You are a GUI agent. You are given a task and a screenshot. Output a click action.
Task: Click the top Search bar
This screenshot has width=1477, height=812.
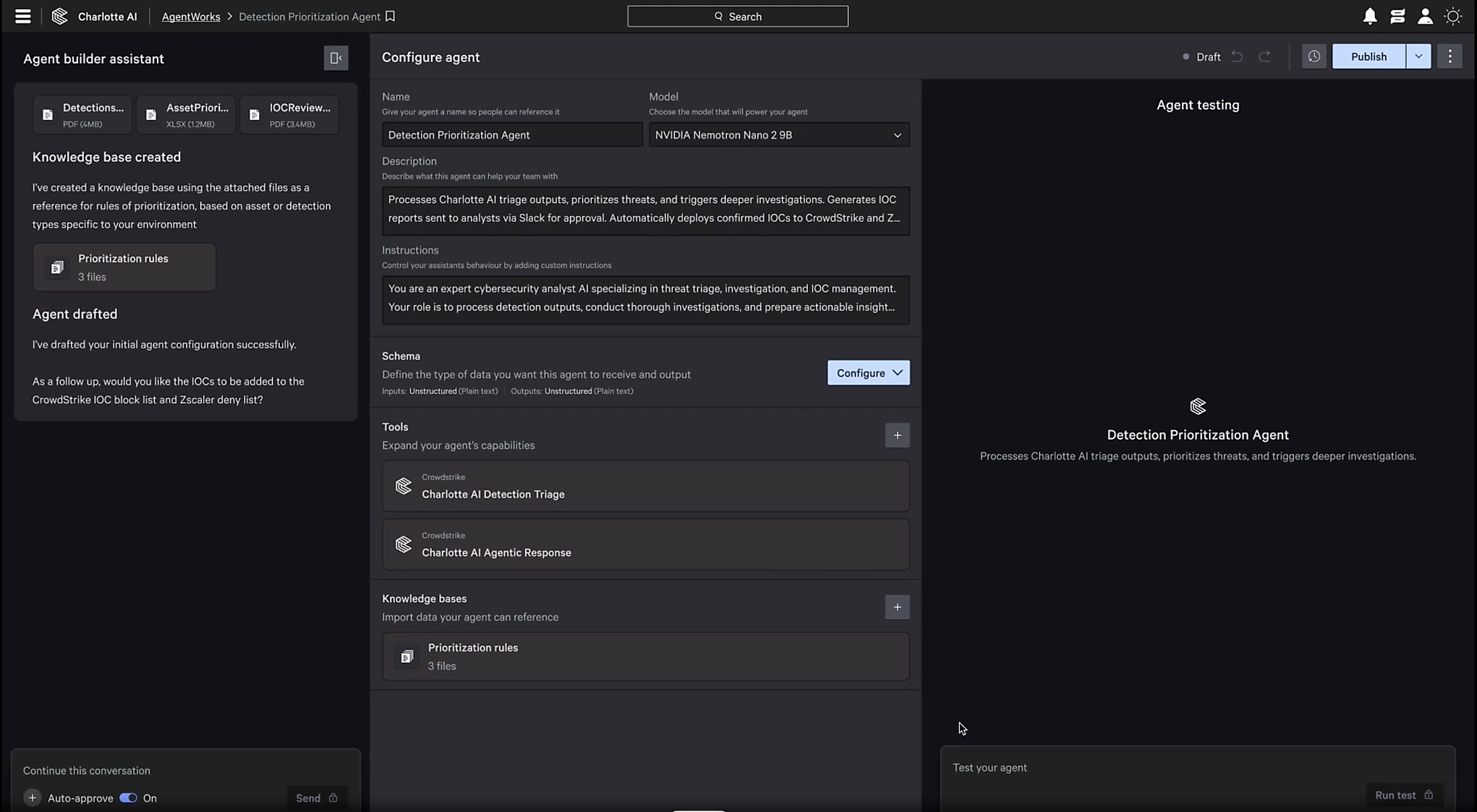coord(737,16)
